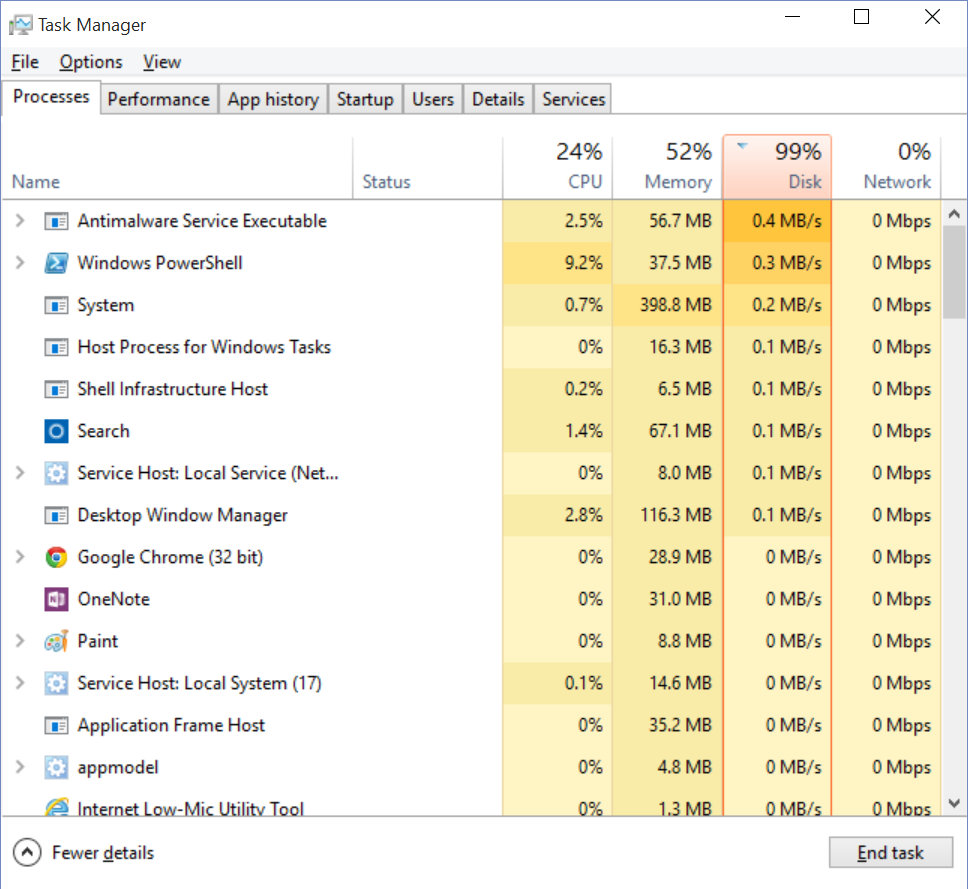Click the Host Process for Windows Tasks icon

pos(56,347)
